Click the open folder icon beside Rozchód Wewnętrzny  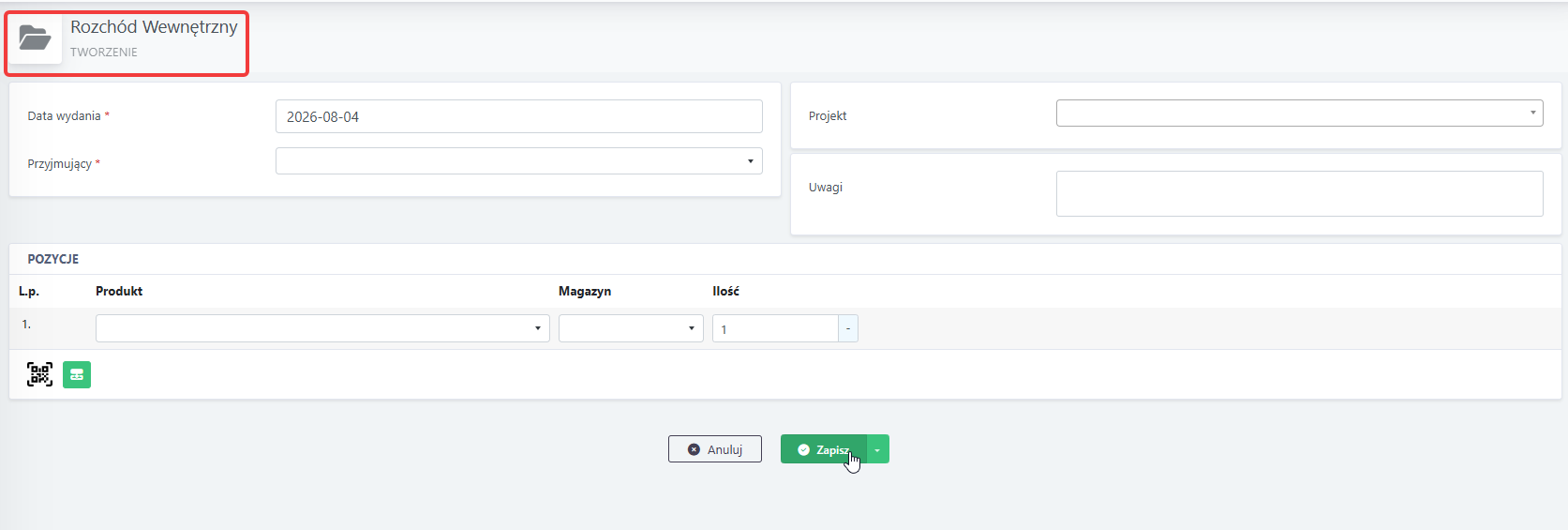pos(36,38)
